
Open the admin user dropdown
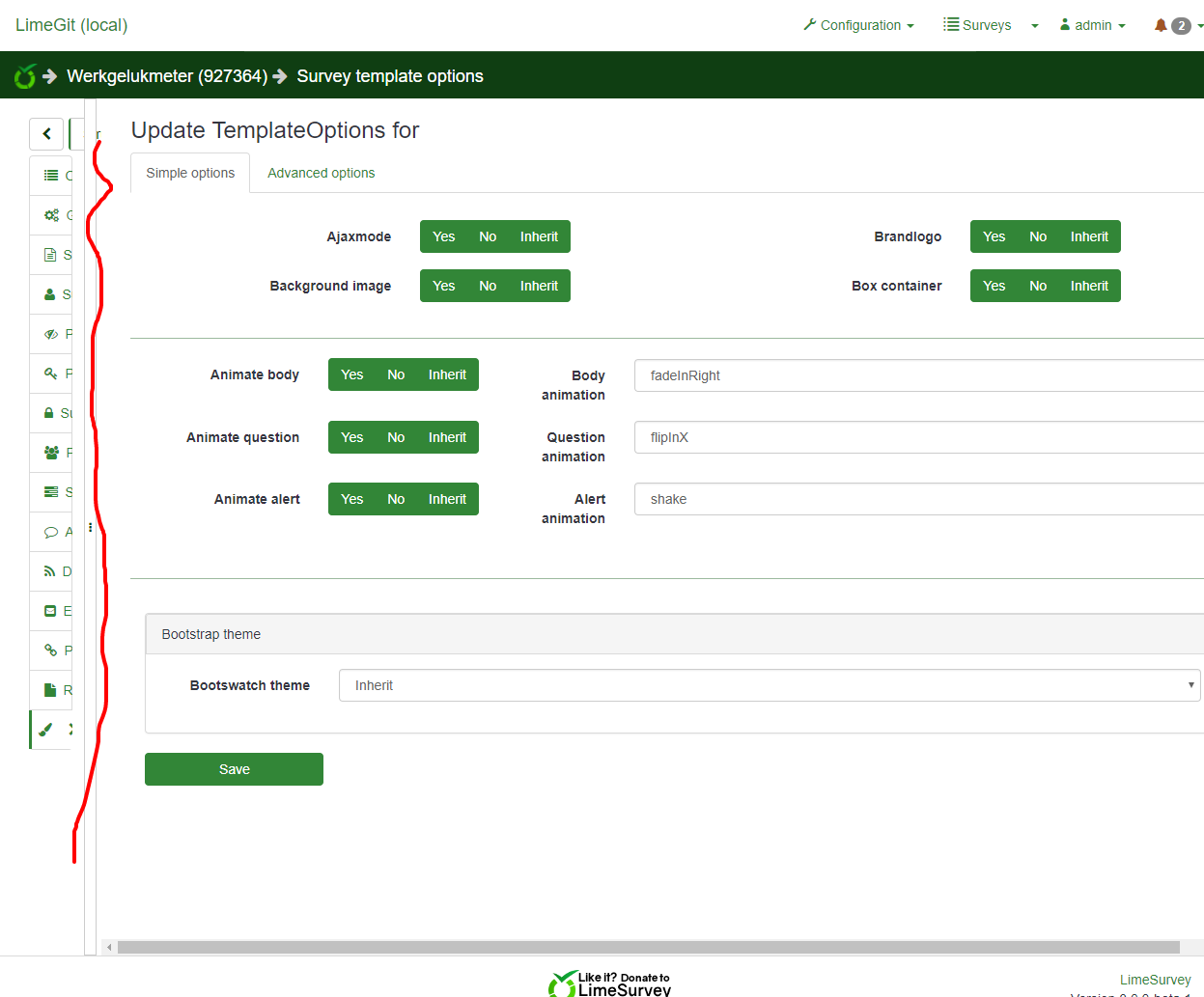pyautogui.click(x=1093, y=25)
